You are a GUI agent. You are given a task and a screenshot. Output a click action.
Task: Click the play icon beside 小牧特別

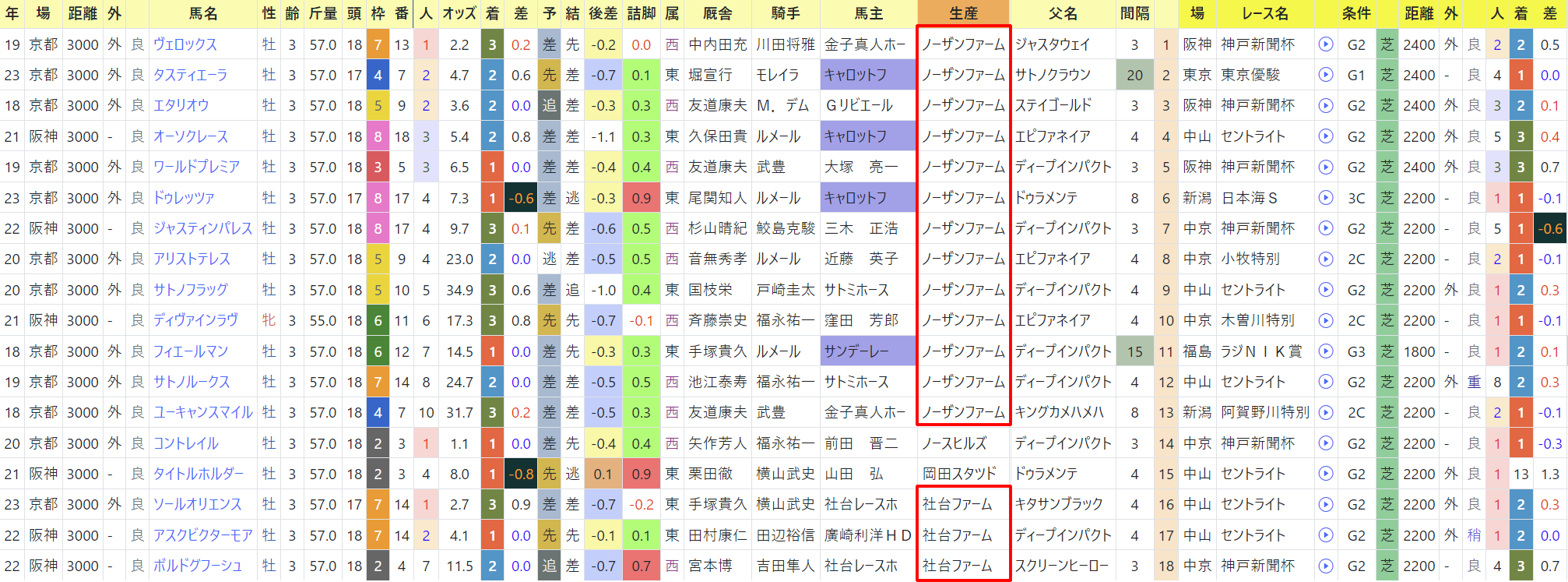(1325, 259)
